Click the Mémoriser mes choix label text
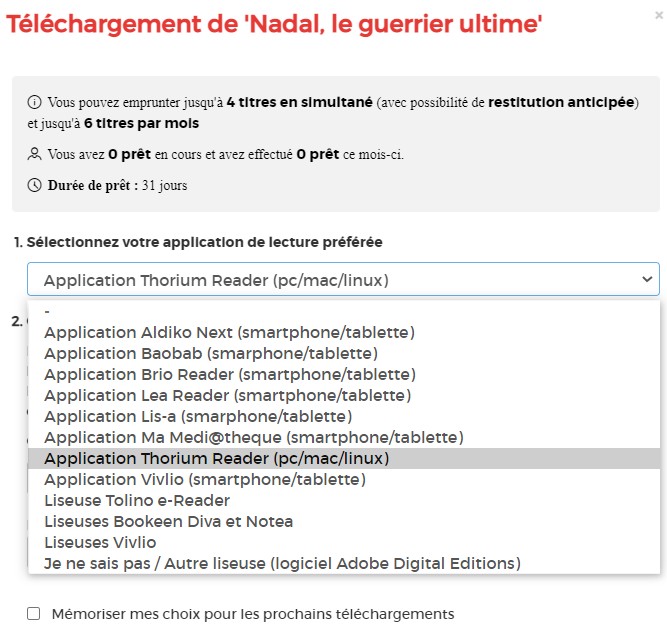667x635 pixels. (252, 613)
